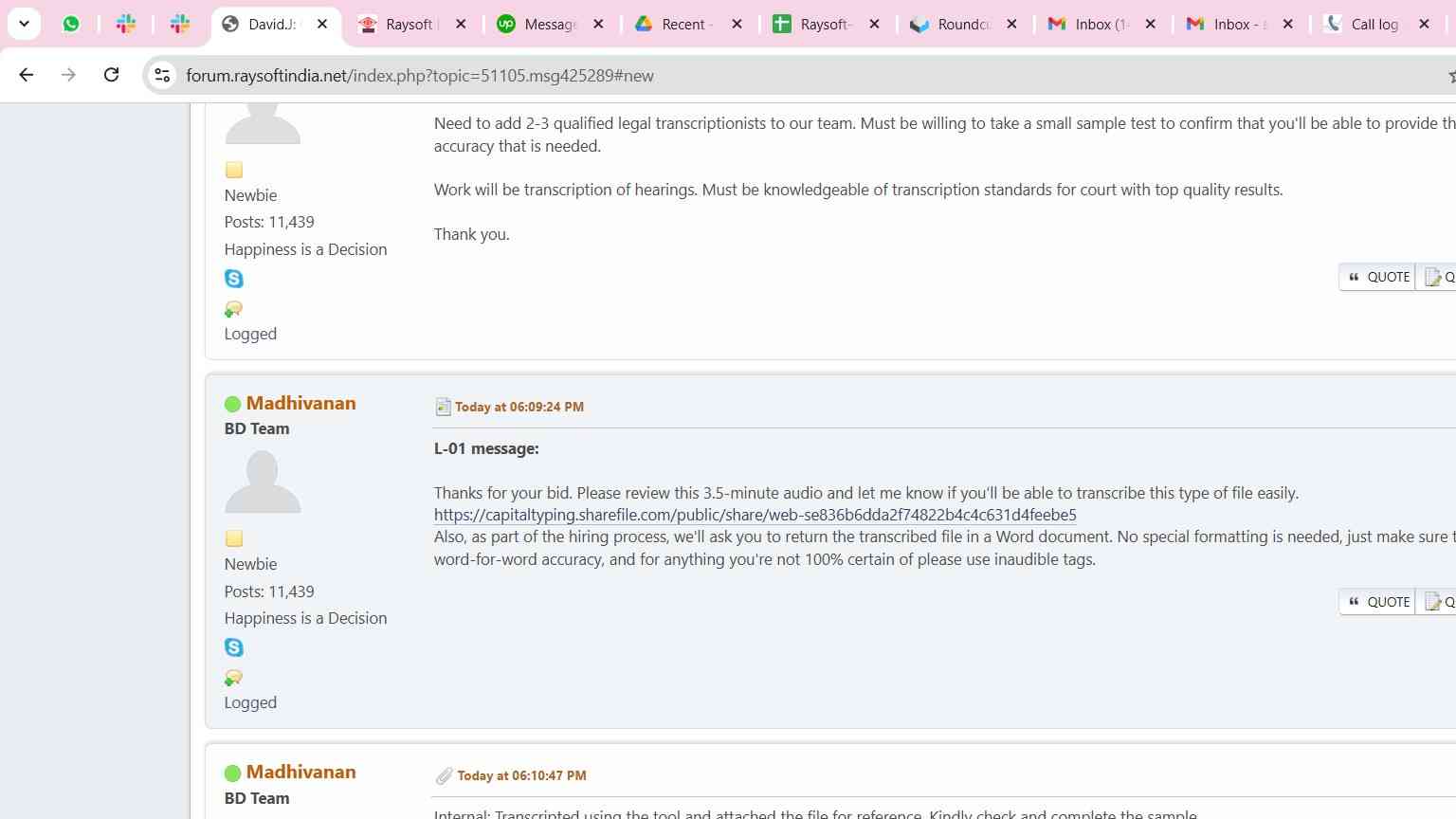Screen dimensions: 1456x819
Task: Close the Upwork Messages tab
Action: [x=598, y=24]
